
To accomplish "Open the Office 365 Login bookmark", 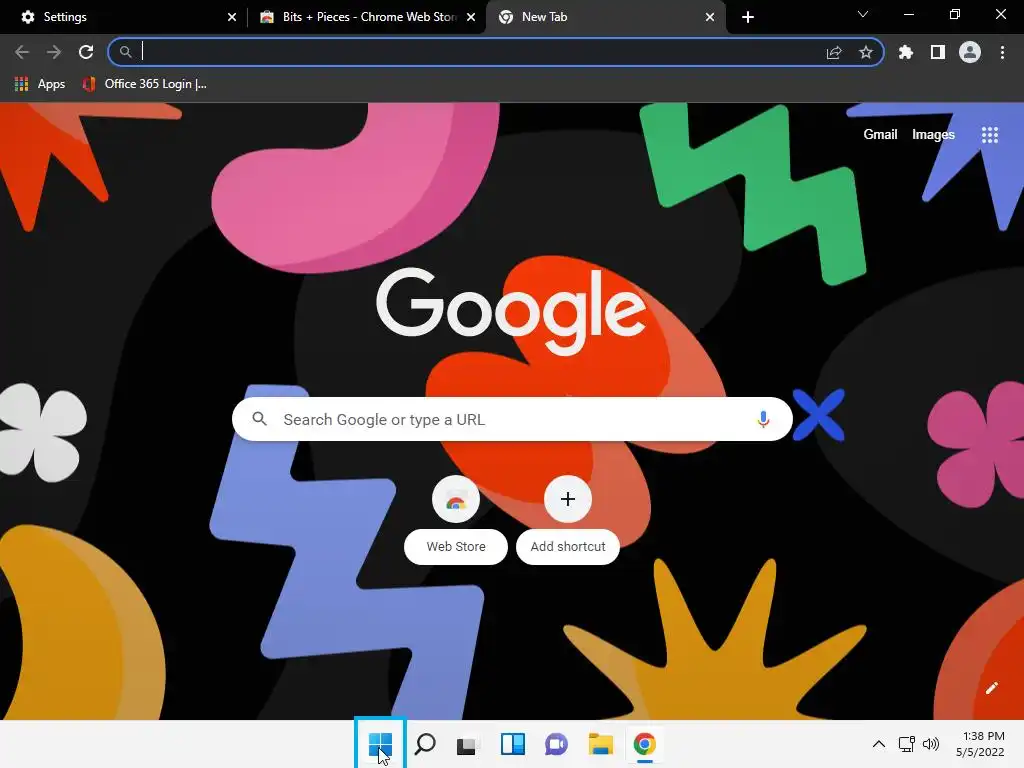I will click(x=144, y=84).
